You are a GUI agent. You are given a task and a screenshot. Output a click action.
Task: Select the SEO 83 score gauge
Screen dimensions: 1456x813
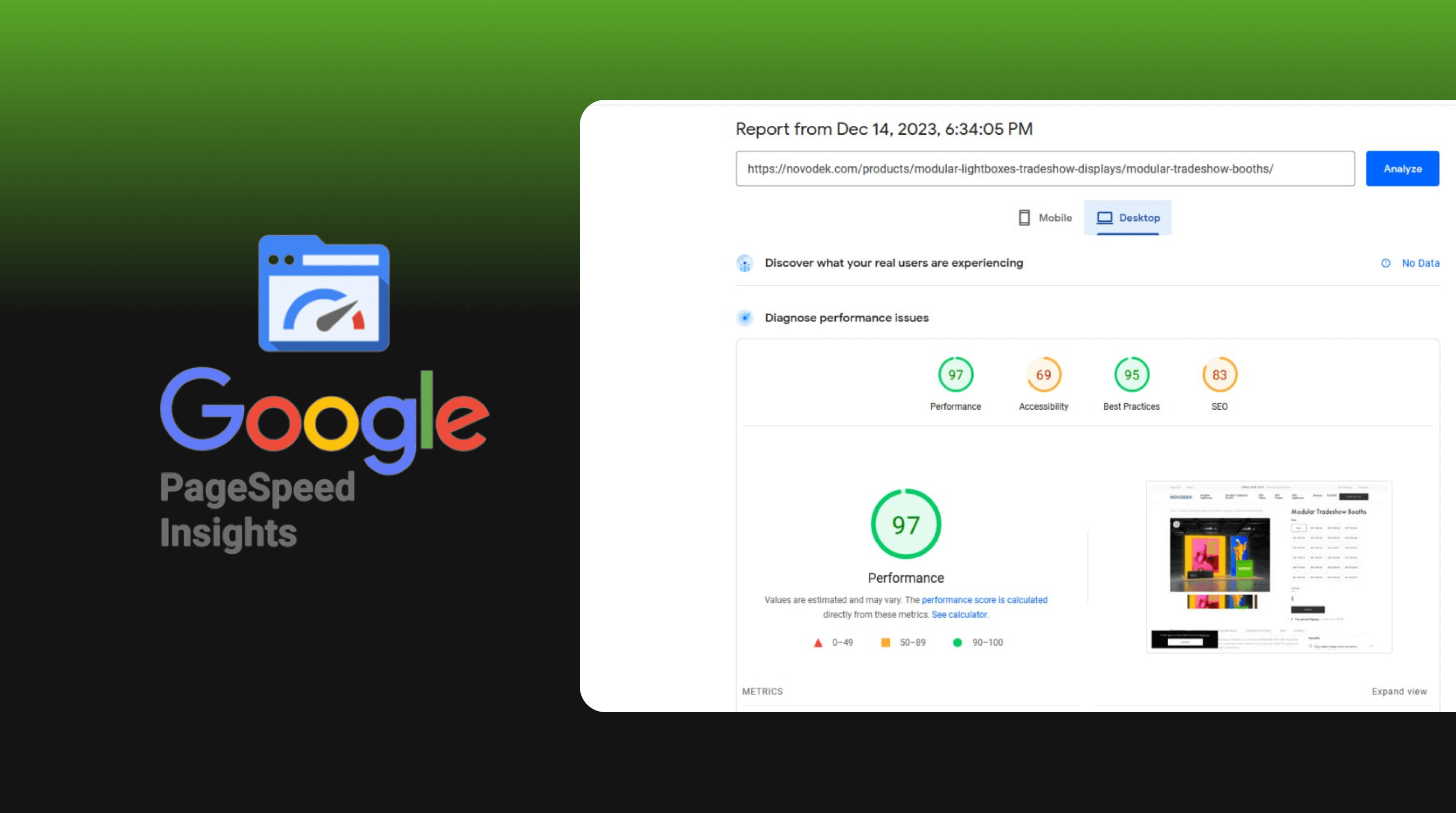click(1219, 375)
